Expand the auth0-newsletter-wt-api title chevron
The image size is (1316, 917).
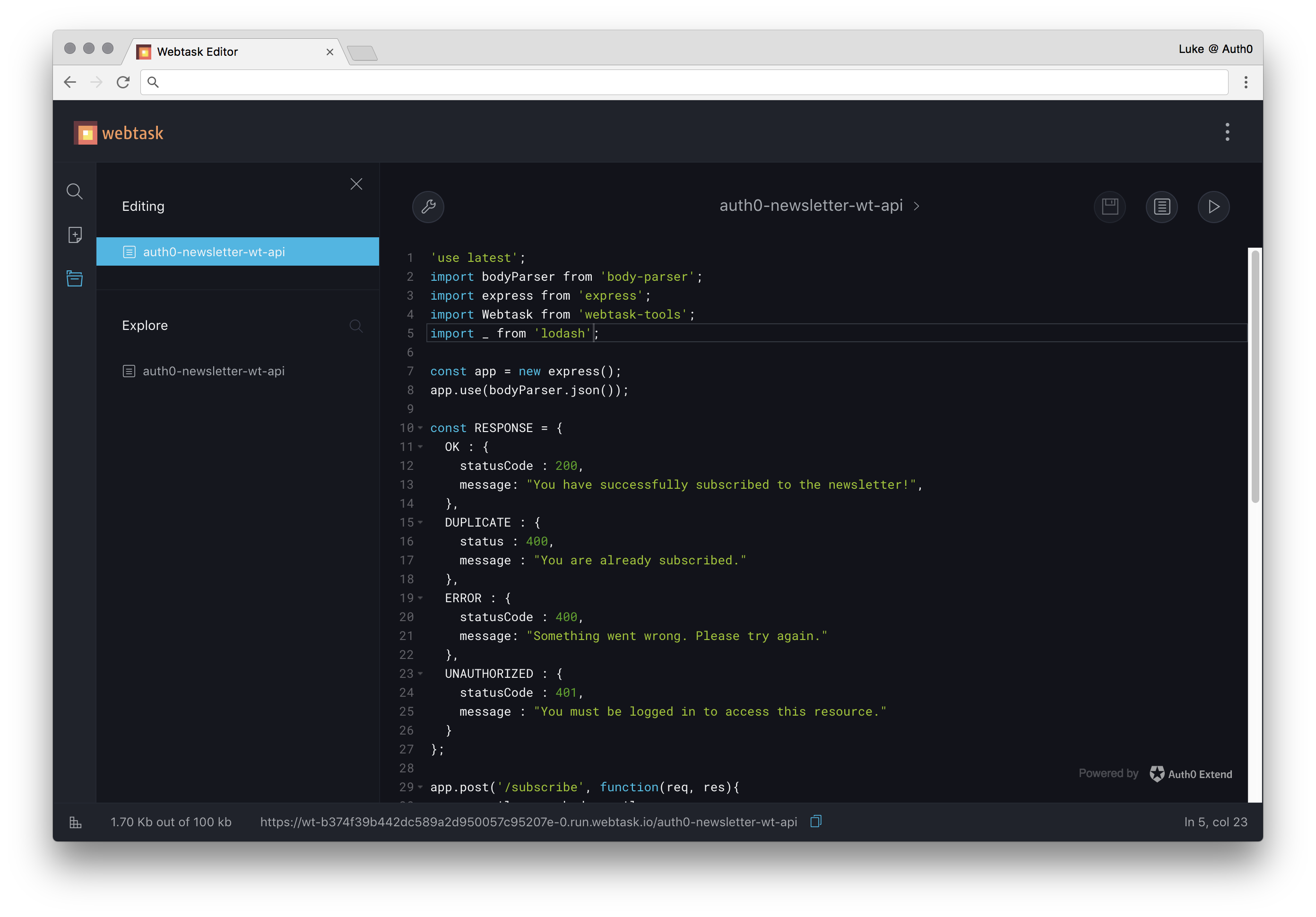(x=917, y=206)
